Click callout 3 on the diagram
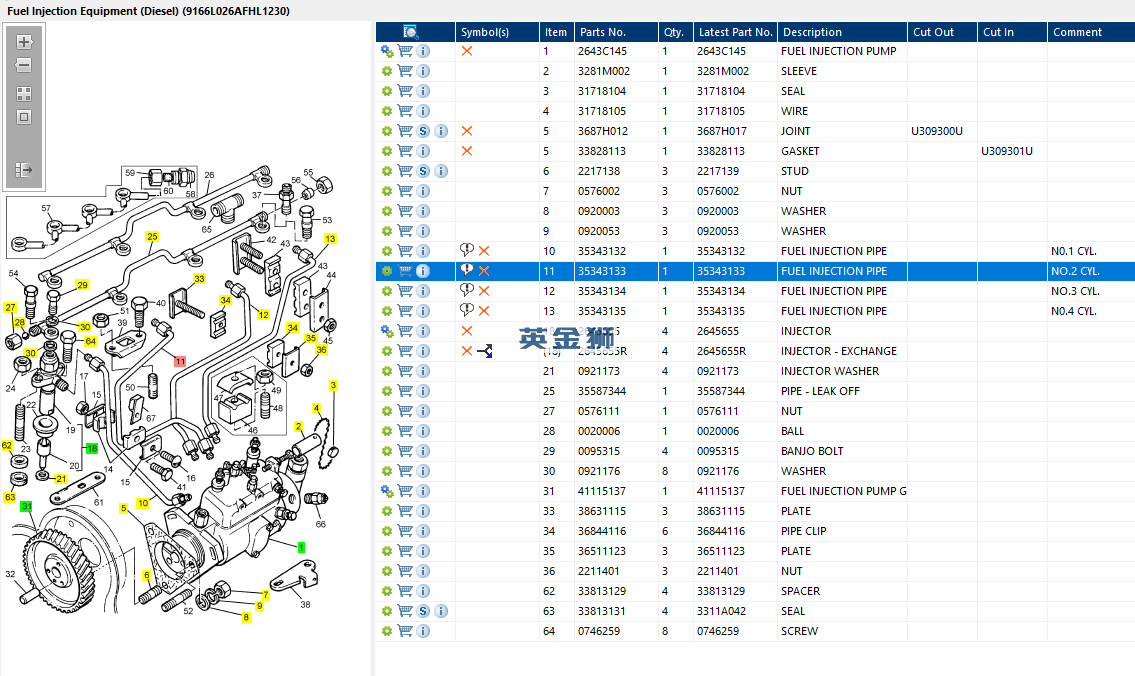Viewport: 1135px width, 676px height. [x=333, y=386]
